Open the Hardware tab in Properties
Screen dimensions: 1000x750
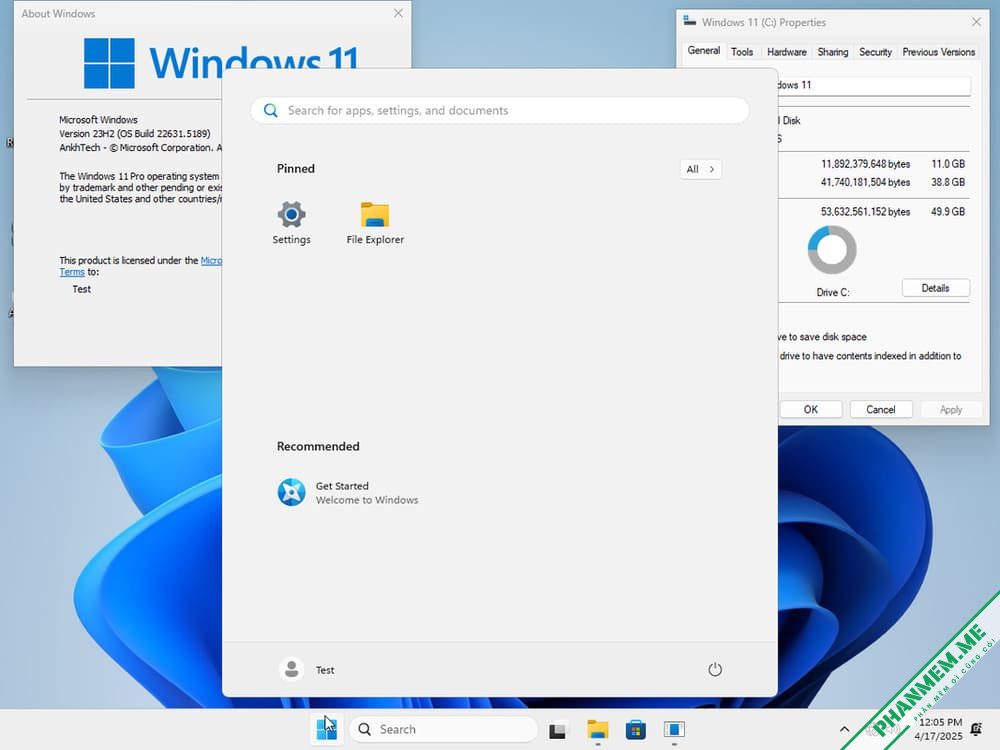786,52
